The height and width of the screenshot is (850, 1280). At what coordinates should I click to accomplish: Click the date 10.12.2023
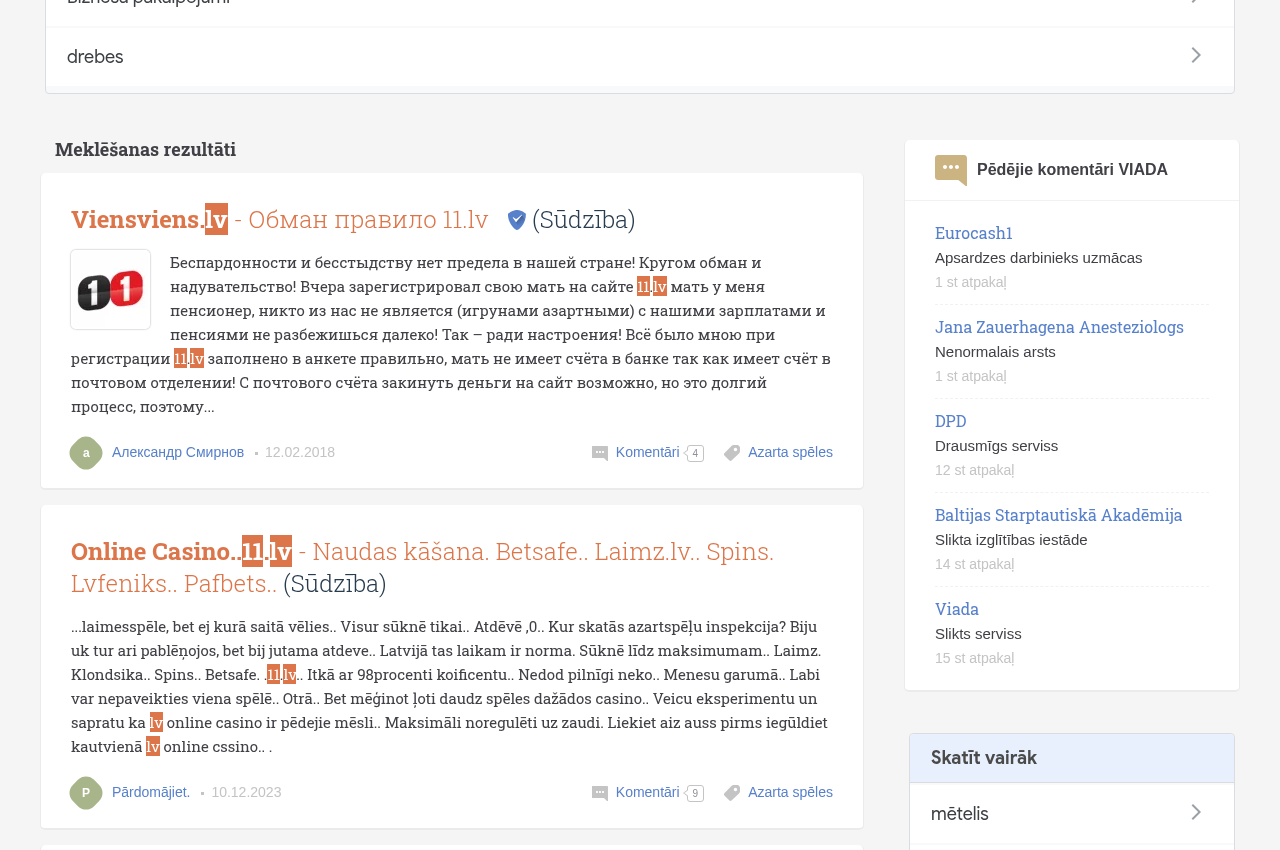246,792
